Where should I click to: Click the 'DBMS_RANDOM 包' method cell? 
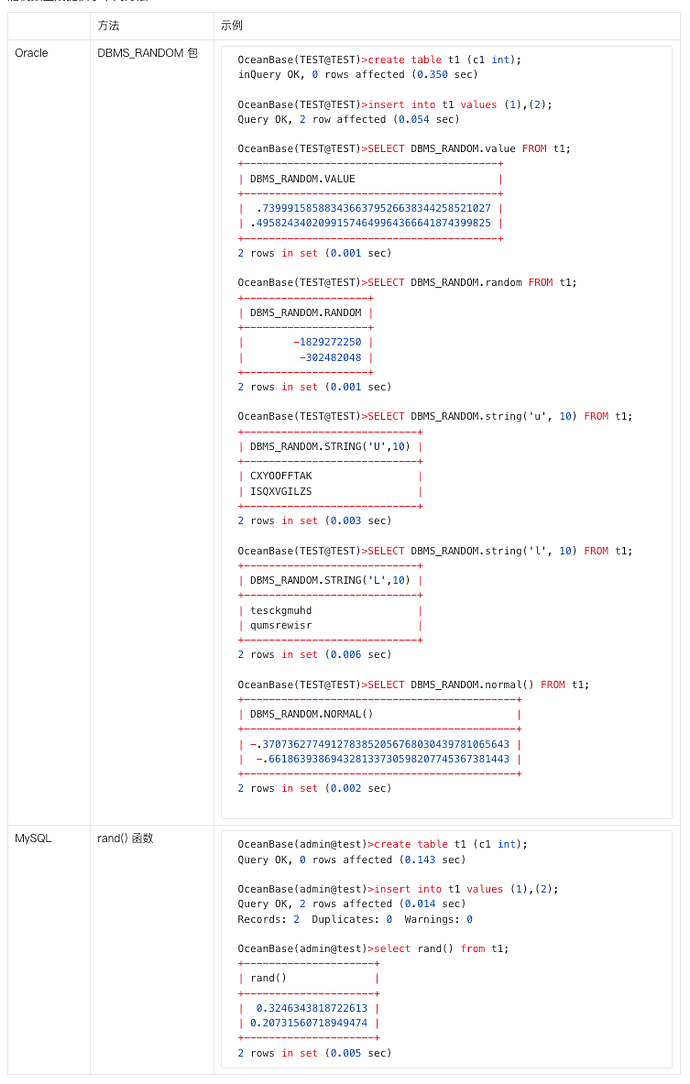(x=148, y=53)
